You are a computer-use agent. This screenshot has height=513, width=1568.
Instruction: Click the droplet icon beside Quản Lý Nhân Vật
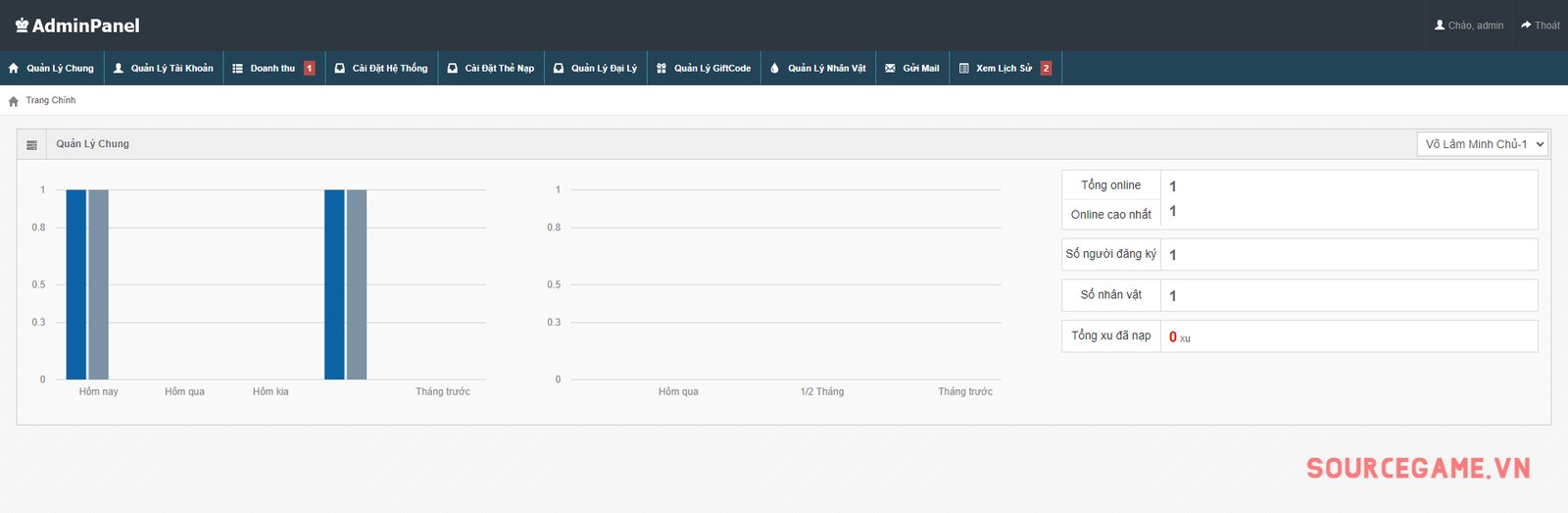pos(774,69)
